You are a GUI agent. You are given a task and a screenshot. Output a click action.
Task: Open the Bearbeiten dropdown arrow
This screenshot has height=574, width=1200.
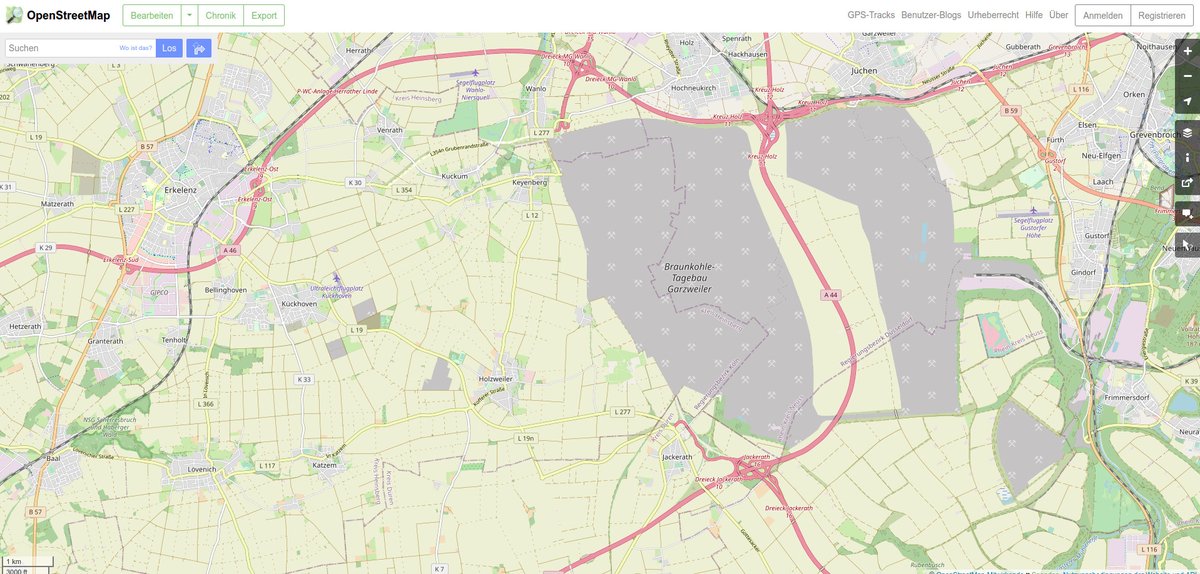tap(190, 15)
